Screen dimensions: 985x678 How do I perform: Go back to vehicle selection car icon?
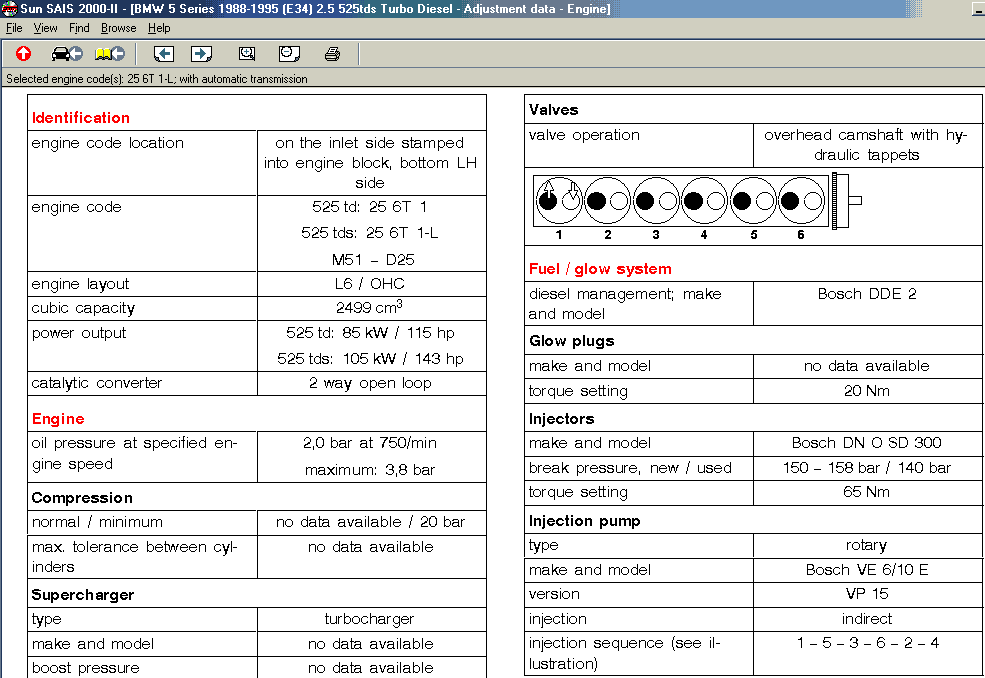67,54
